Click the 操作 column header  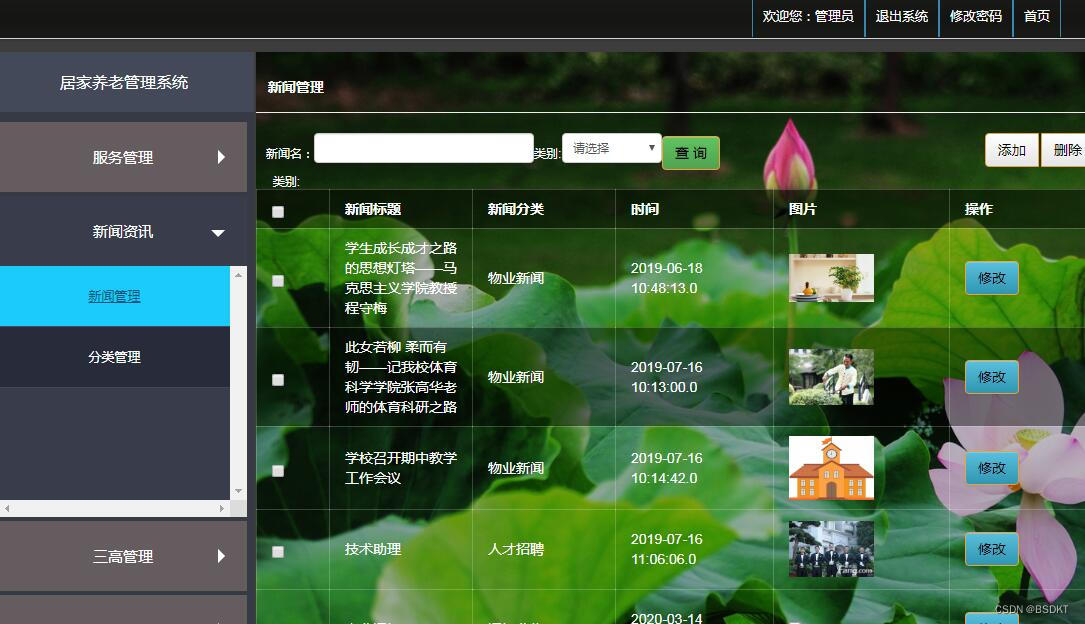click(x=978, y=209)
